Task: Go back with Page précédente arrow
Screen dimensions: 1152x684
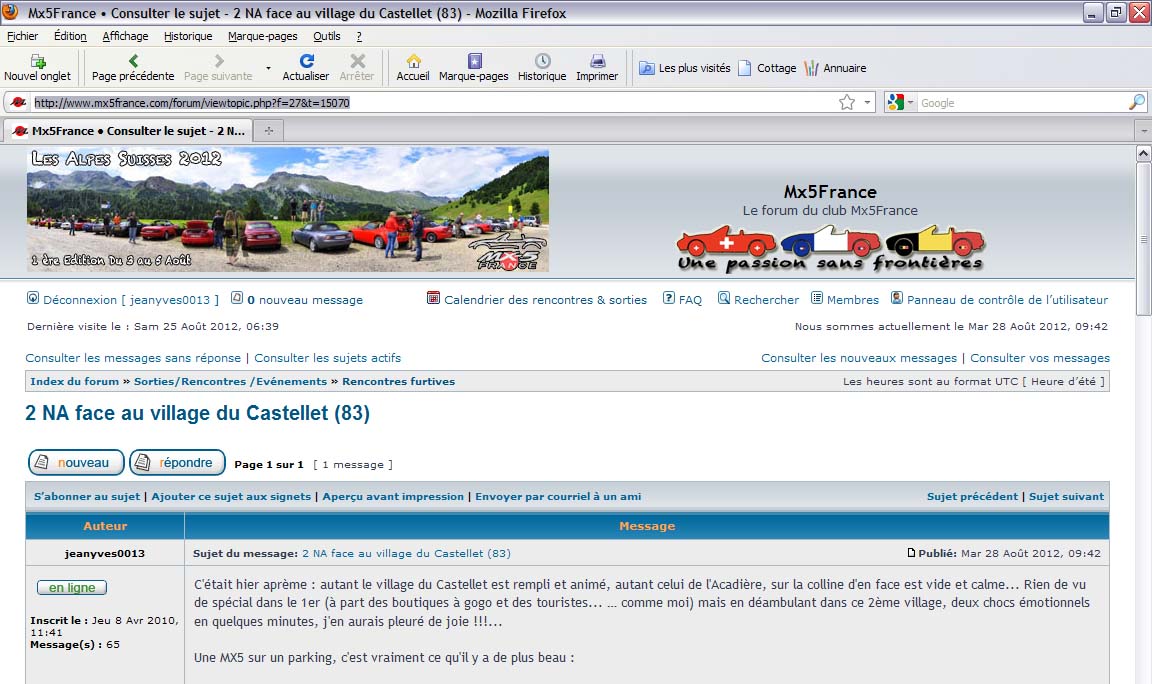Action: [x=133, y=61]
